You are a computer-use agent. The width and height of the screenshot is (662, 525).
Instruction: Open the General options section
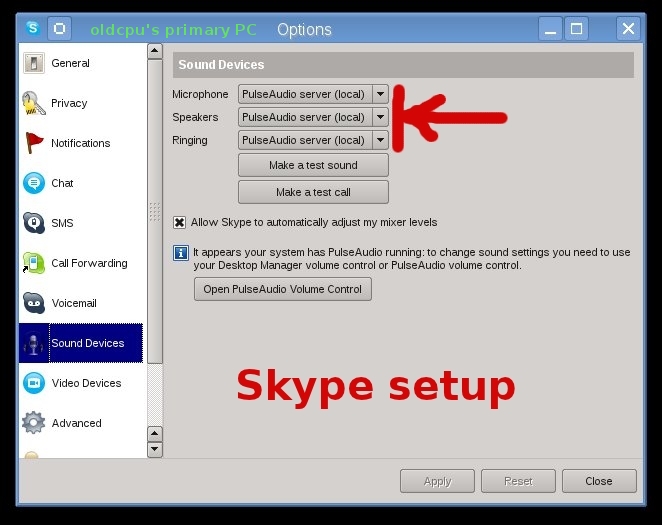click(x=81, y=63)
